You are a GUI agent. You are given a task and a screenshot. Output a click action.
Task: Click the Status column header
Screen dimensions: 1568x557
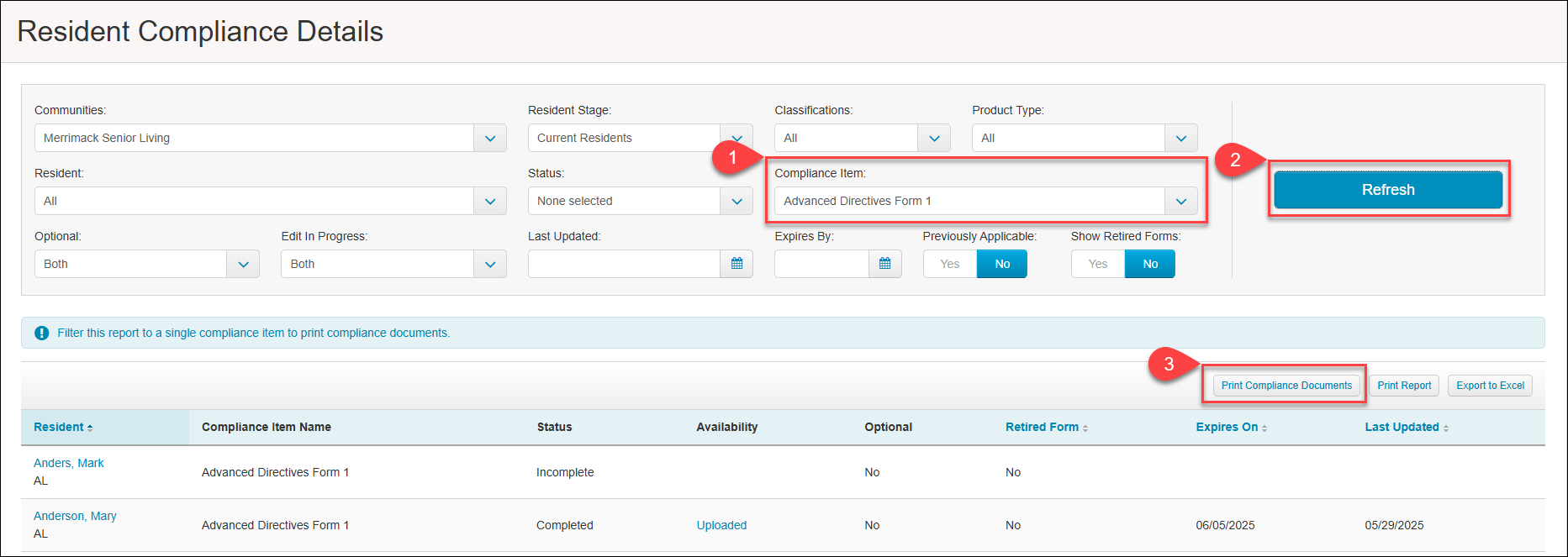pos(554,427)
